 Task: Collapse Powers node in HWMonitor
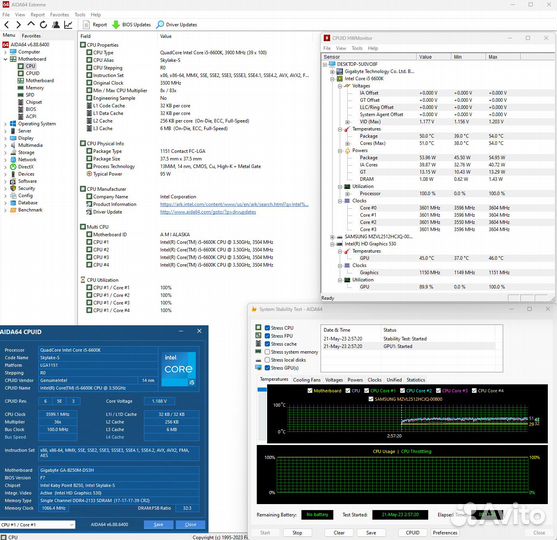click(340, 151)
